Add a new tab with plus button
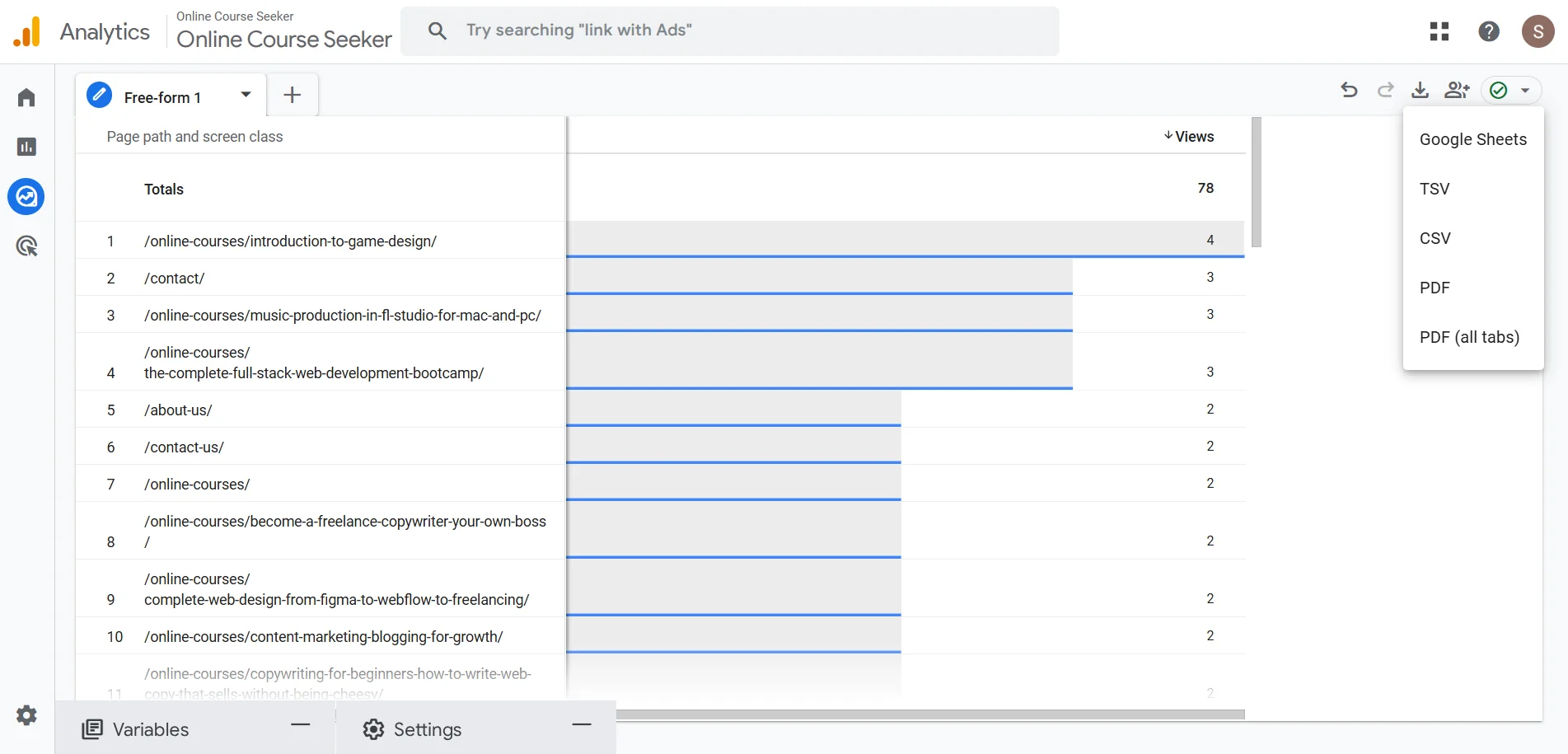Screen dimensions: 1568x754 [x=293, y=95]
